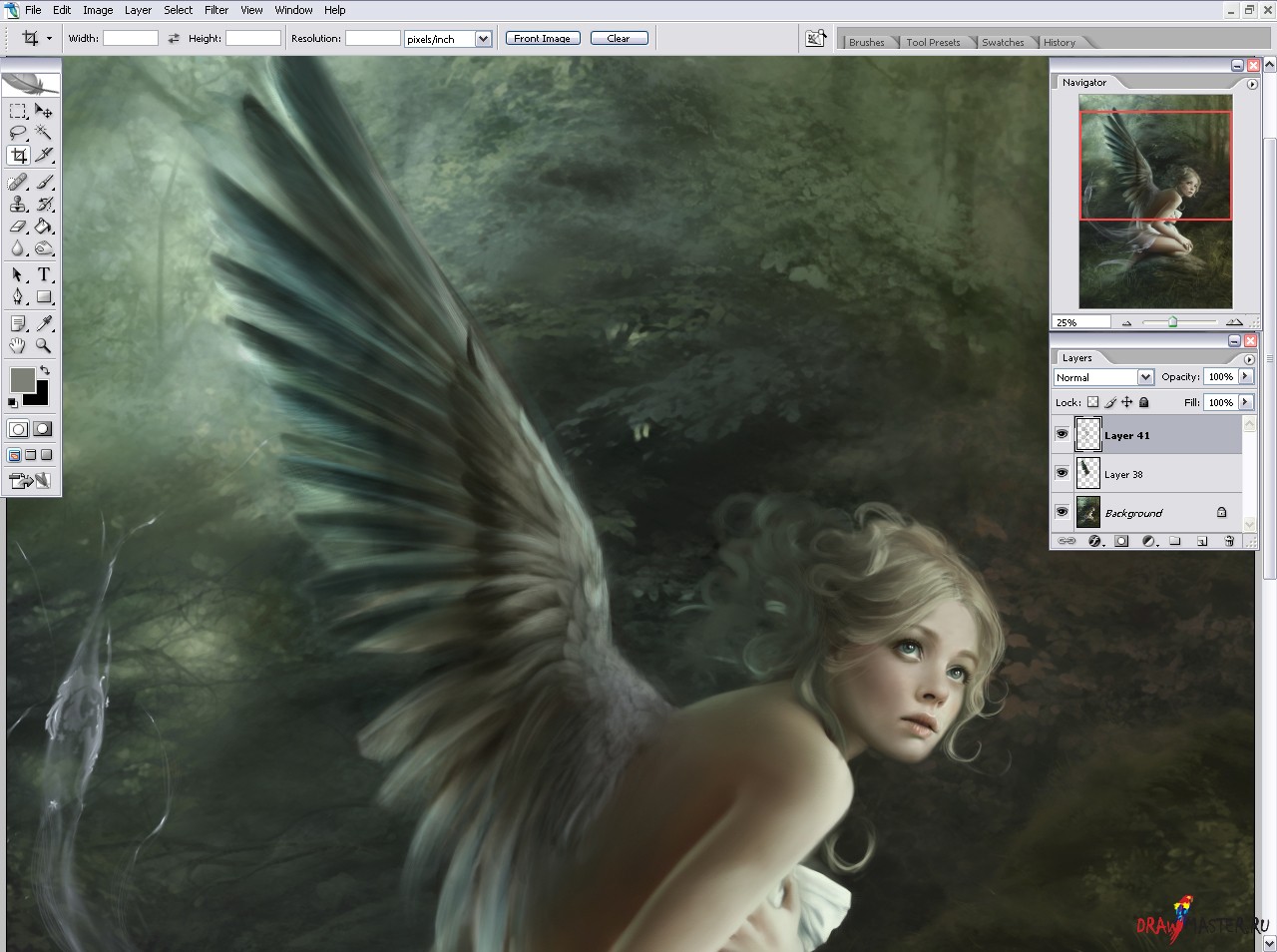Click the Clear button
This screenshot has height=952, width=1277.
[x=619, y=38]
